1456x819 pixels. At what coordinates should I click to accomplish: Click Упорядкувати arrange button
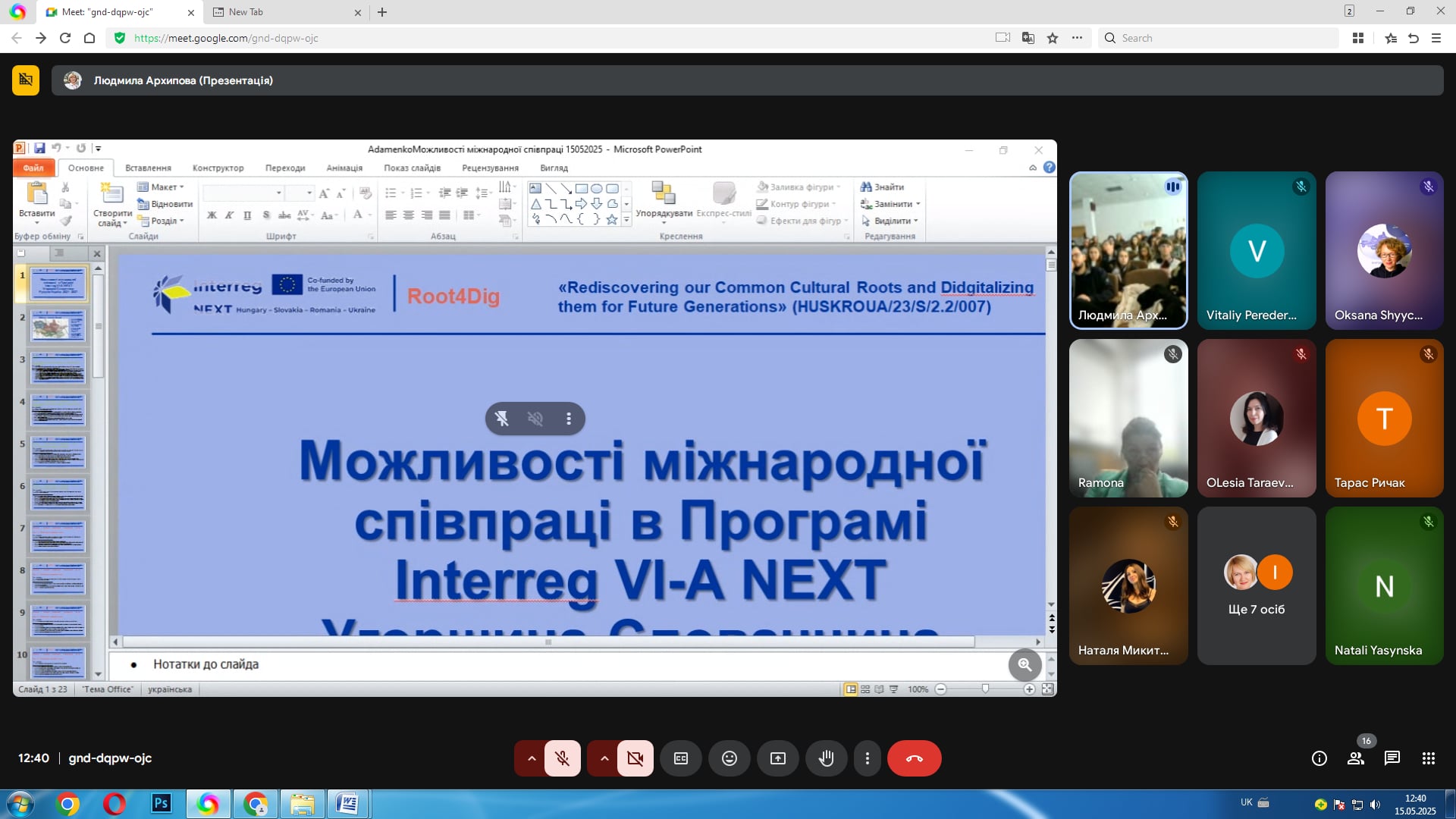pyautogui.click(x=664, y=202)
